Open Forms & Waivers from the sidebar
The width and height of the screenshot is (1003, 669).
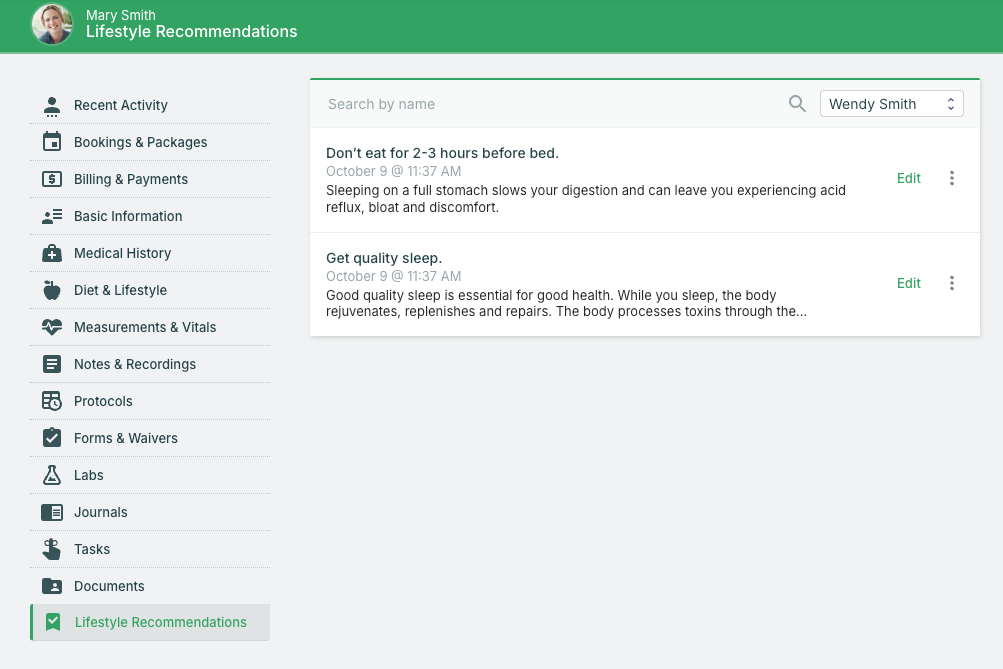point(125,438)
